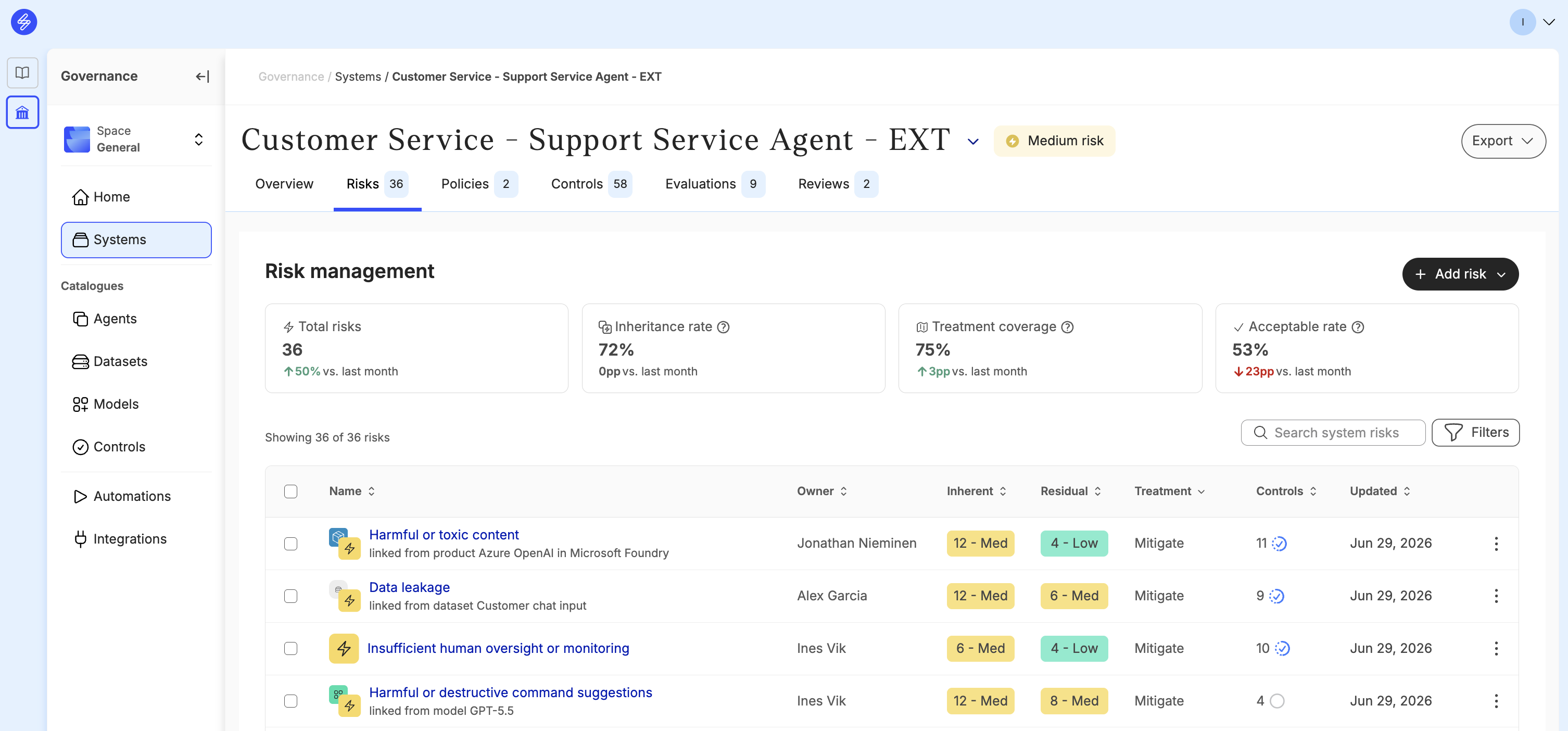Show Acceptable rate help tooltip icon
Screen dimensions: 1568x731
coord(1357,327)
